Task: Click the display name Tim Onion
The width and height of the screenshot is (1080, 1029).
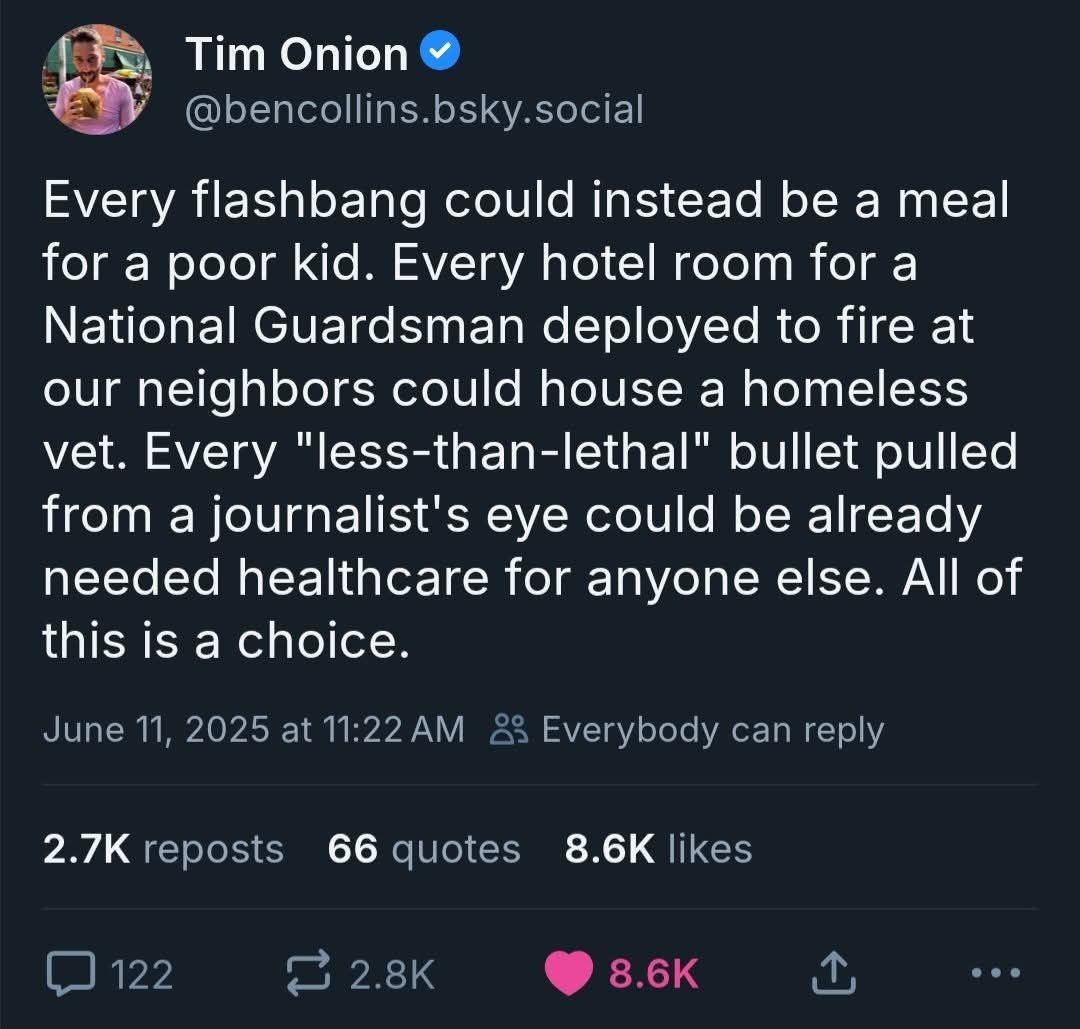Action: (x=296, y=55)
